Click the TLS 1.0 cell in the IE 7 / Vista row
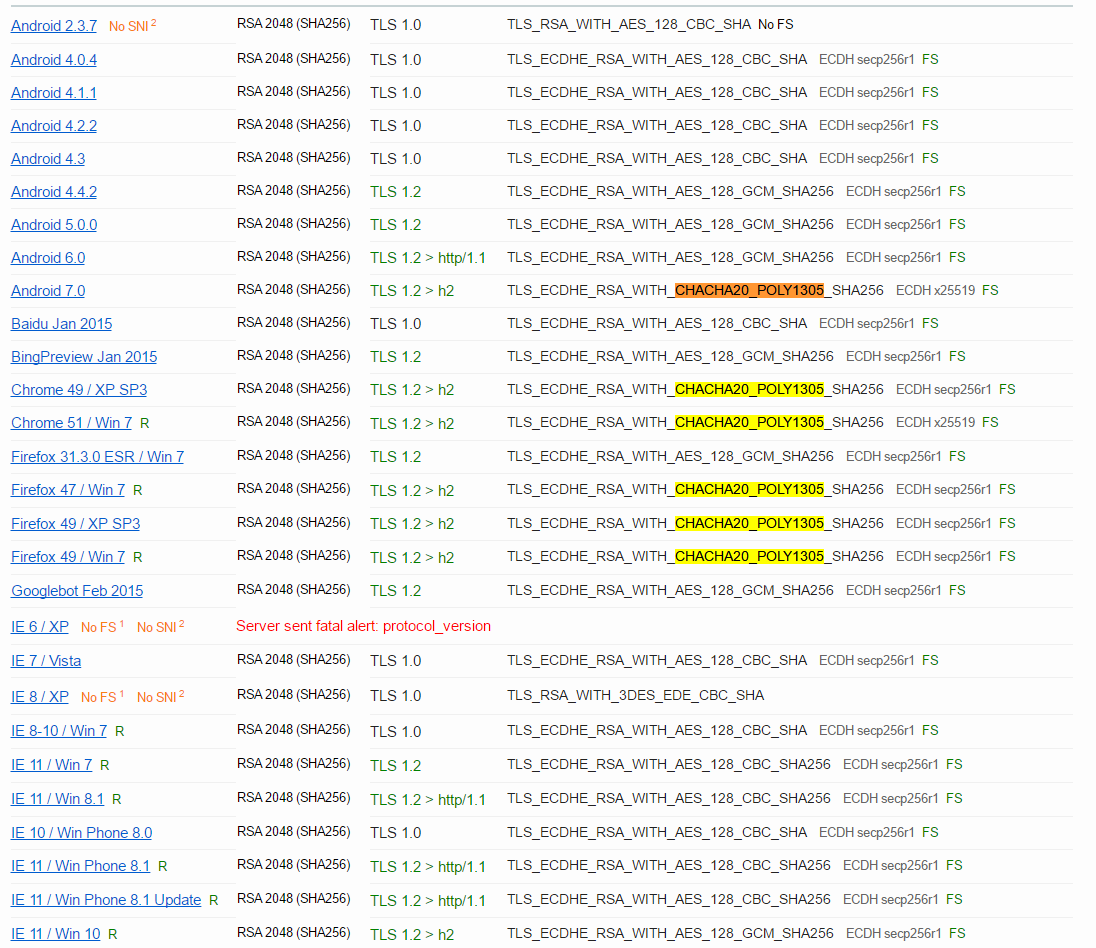 click(x=396, y=661)
